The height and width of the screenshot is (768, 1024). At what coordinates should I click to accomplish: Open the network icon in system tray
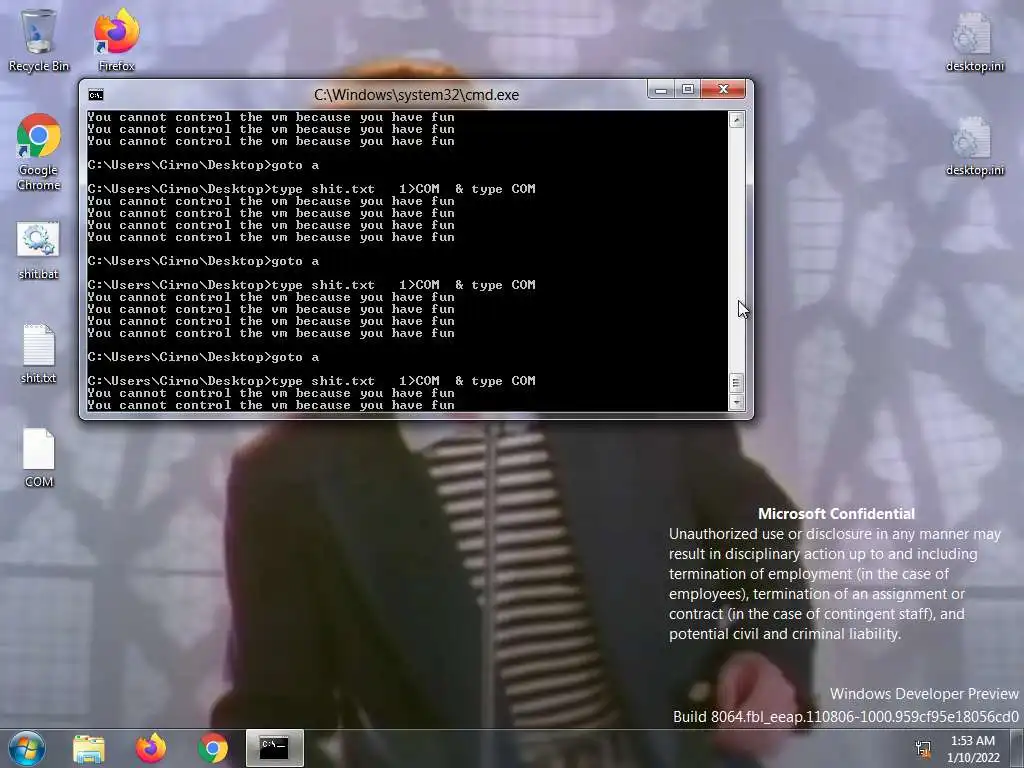pyautogui.click(x=923, y=749)
